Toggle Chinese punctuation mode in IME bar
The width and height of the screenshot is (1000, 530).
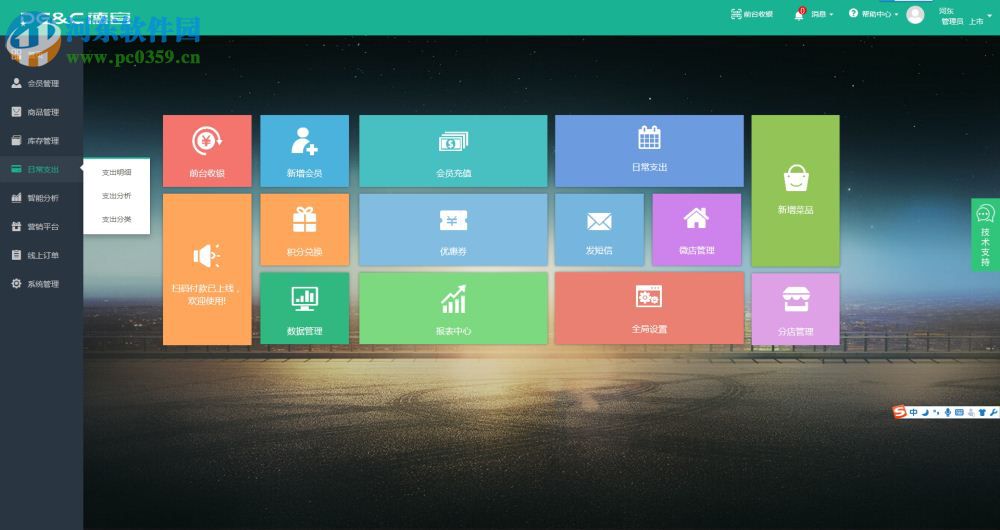(x=936, y=413)
